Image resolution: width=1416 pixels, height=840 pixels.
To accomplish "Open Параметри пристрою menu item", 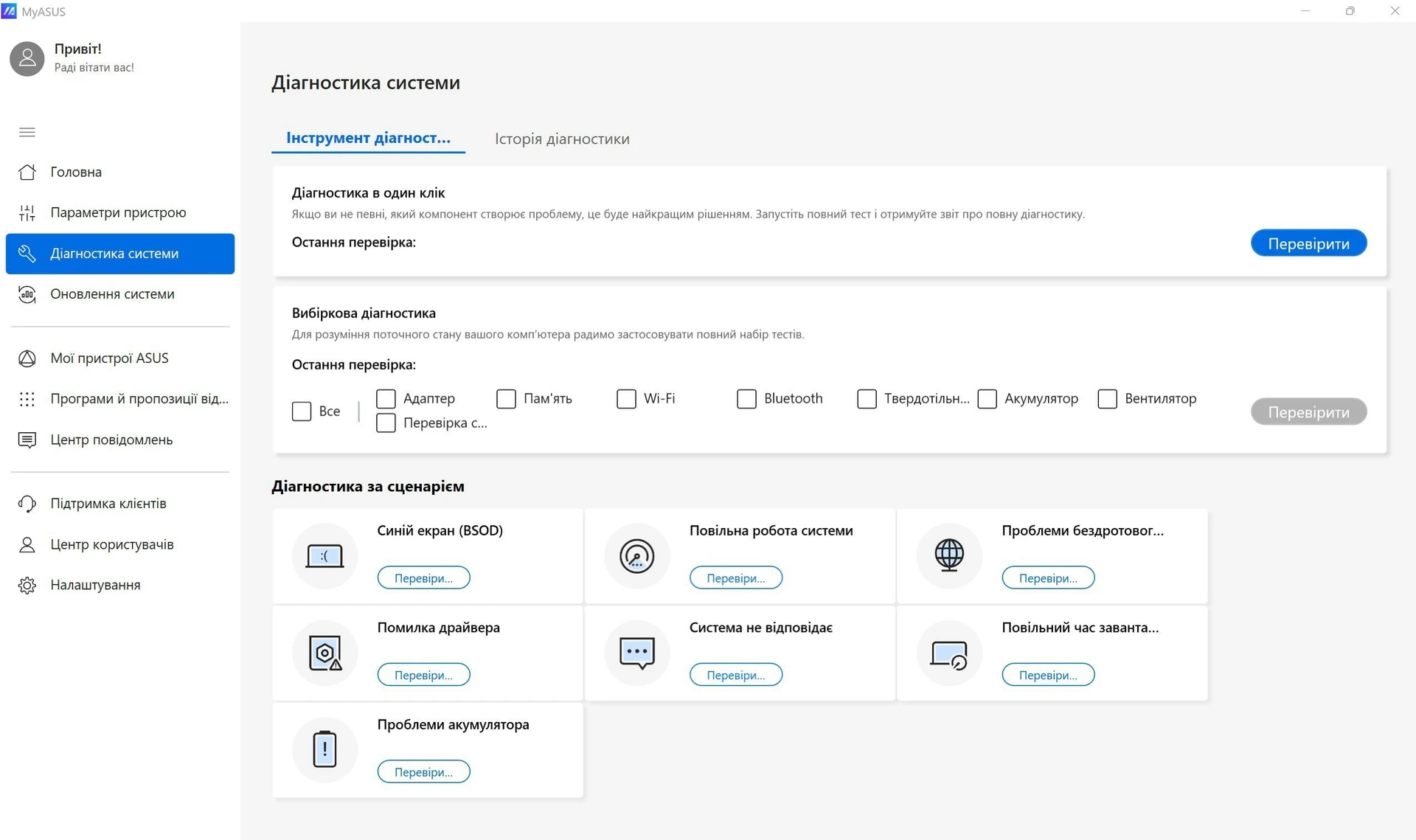I will coord(120,212).
